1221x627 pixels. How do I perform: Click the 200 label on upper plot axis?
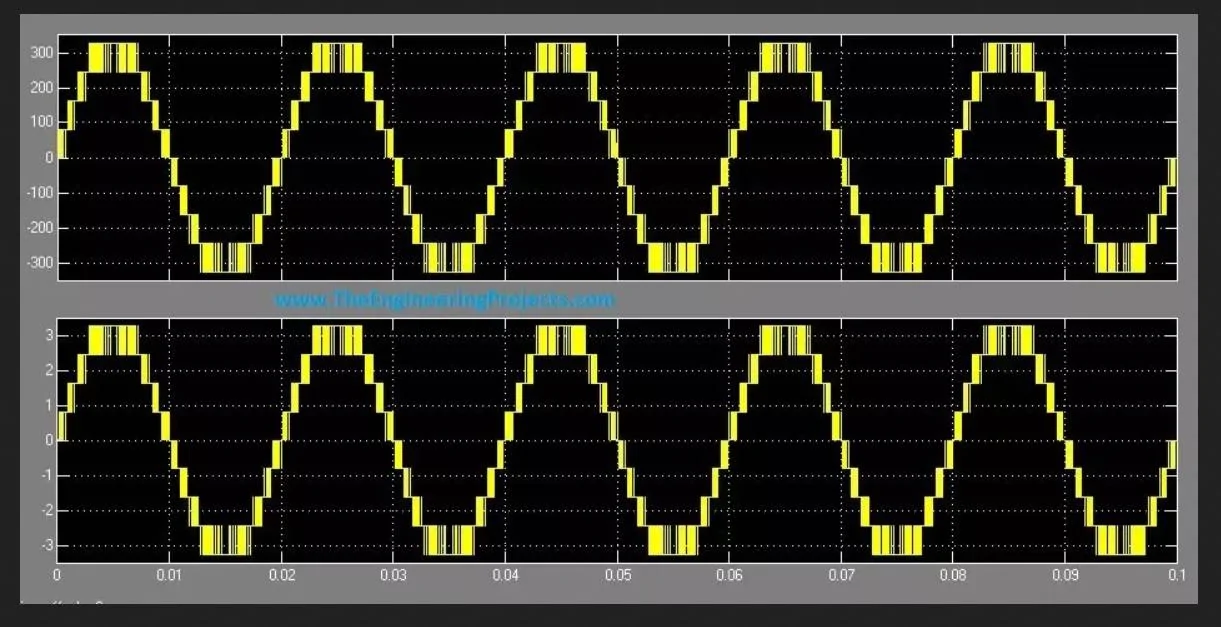(41, 88)
